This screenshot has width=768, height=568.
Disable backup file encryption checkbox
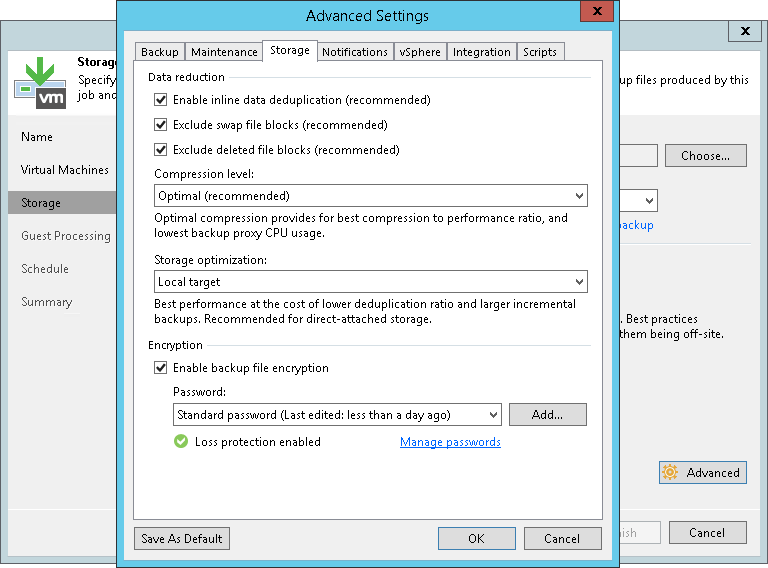(161, 368)
